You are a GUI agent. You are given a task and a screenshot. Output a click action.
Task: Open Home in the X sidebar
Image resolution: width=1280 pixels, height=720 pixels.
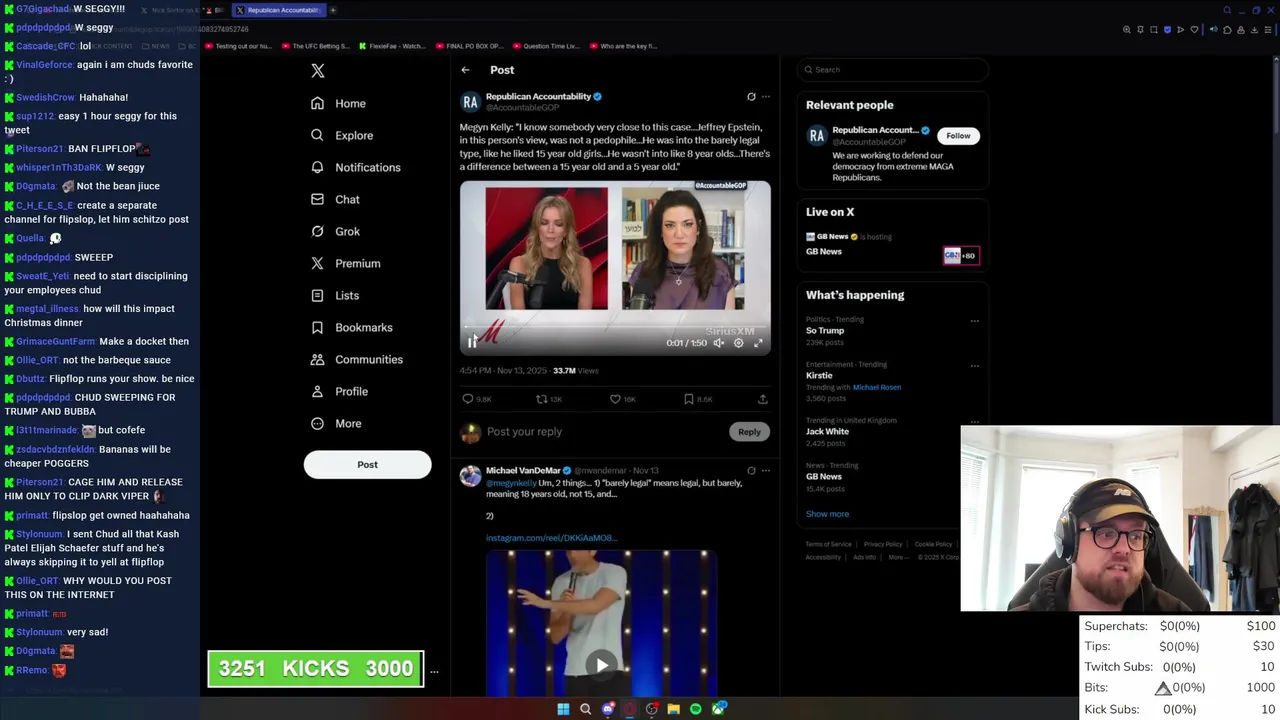[338, 103]
